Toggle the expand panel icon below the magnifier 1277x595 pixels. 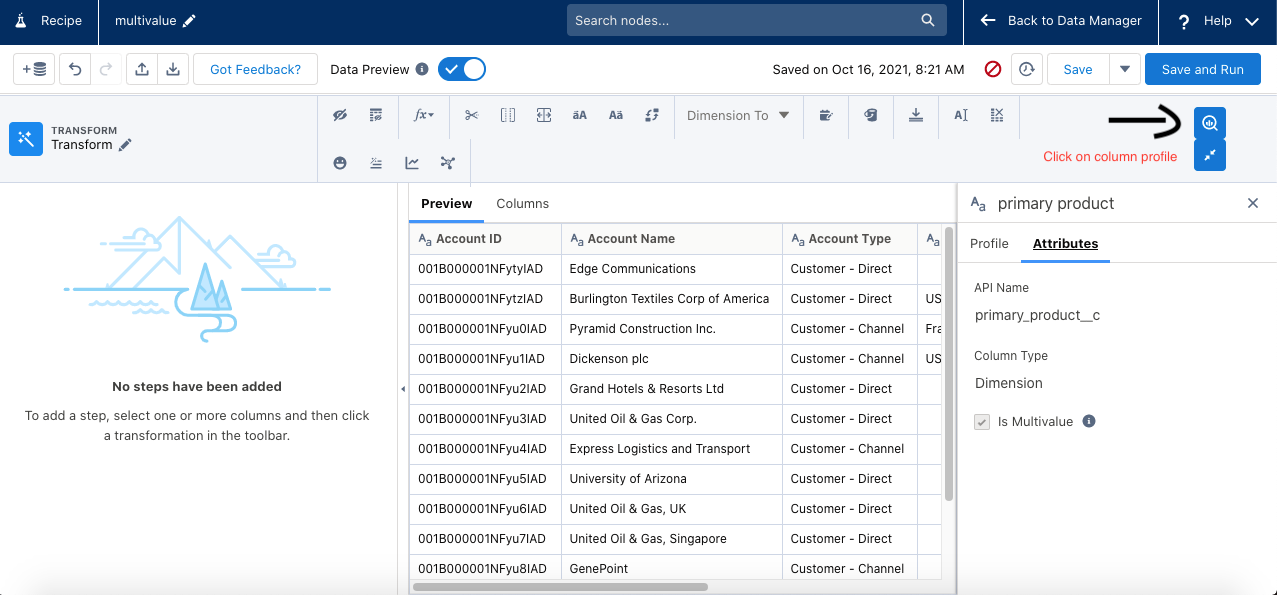coord(1209,156)
